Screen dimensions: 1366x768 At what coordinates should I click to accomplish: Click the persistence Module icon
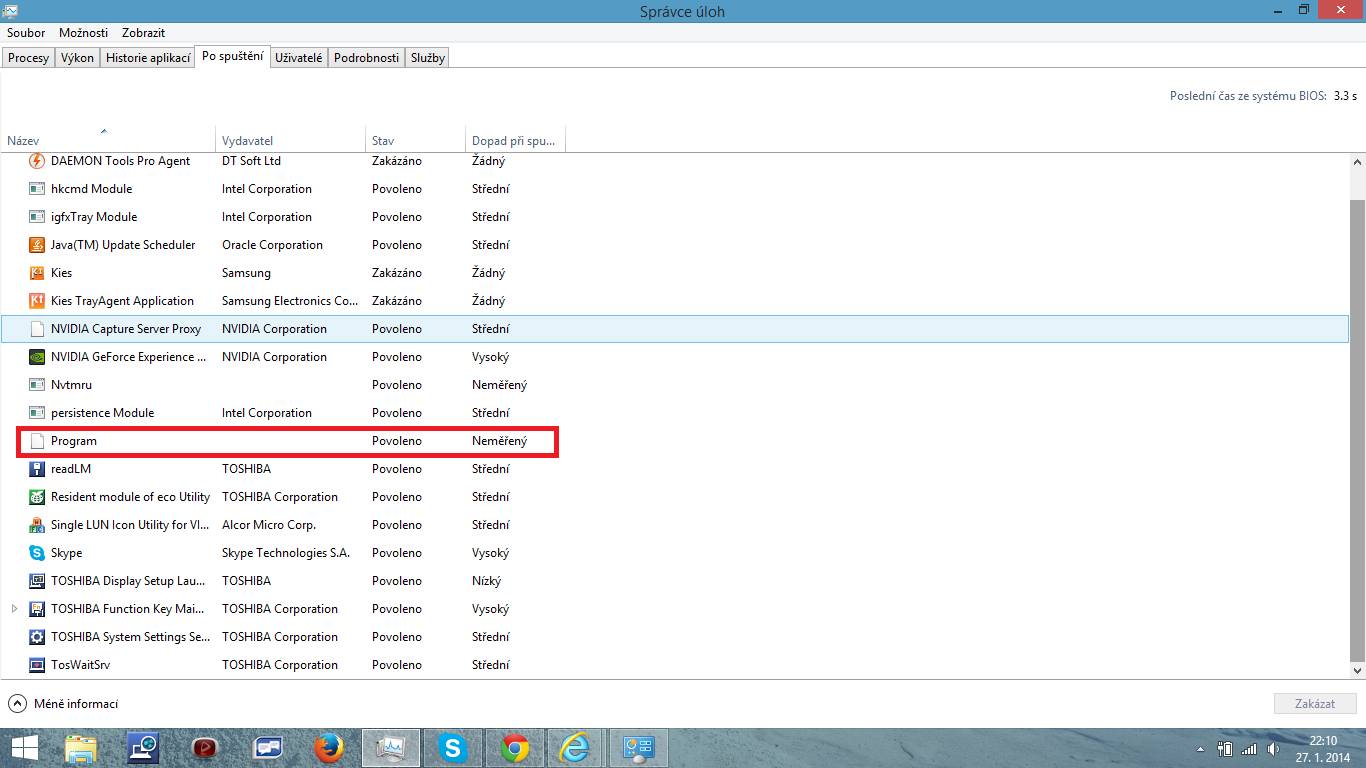coord(37,413)
